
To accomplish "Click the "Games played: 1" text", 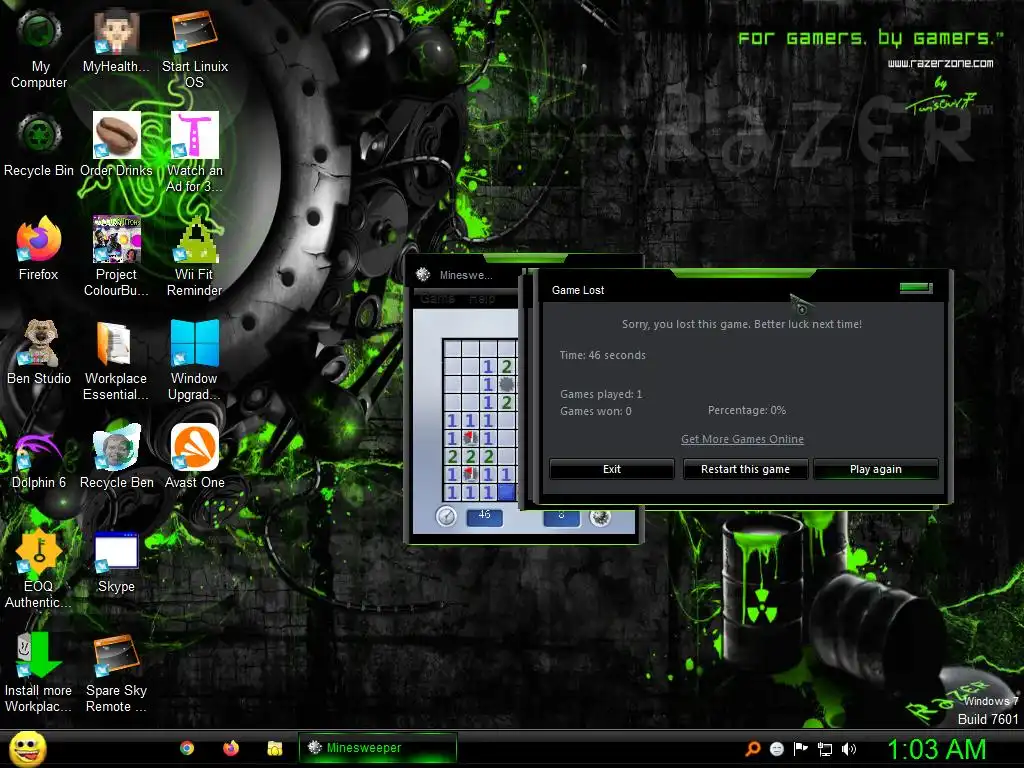I will click(x=601, y=394).
